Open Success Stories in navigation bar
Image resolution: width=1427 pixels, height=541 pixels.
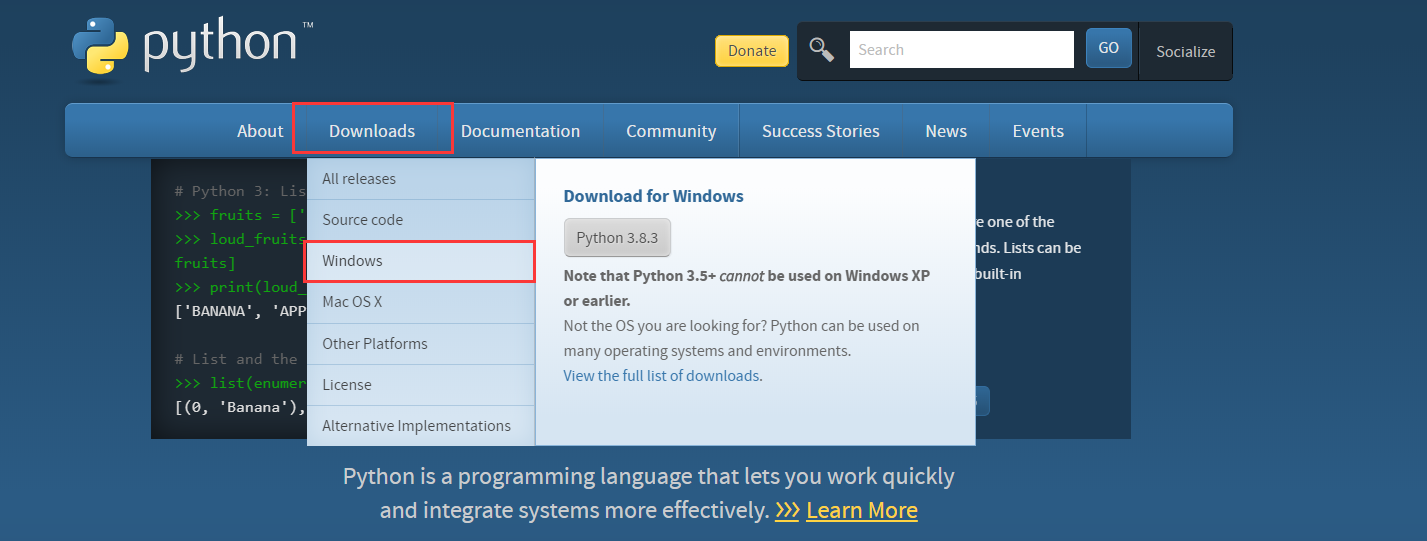pyautogui.click(x=821, y=131)
